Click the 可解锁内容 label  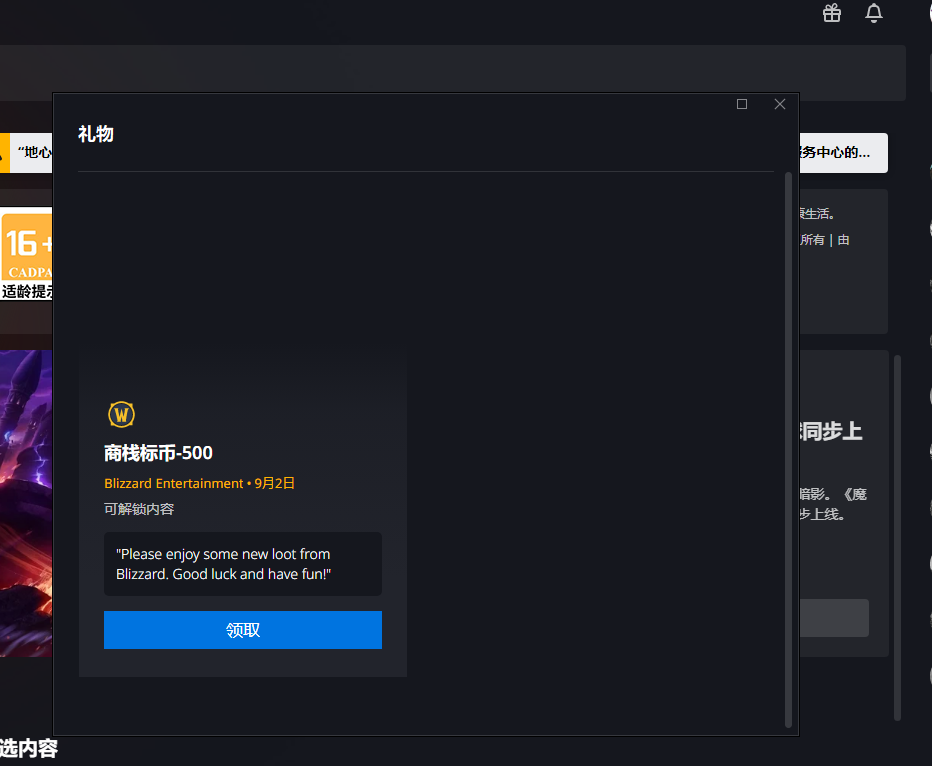(x=139, y=509)
